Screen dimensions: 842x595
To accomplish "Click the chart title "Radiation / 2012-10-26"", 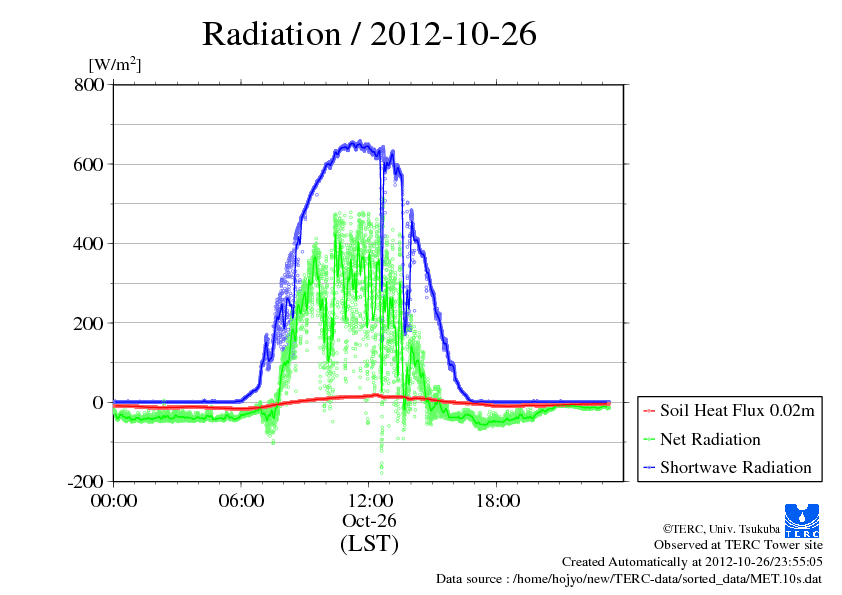I will pyautogui.click(x=369, y=34).
